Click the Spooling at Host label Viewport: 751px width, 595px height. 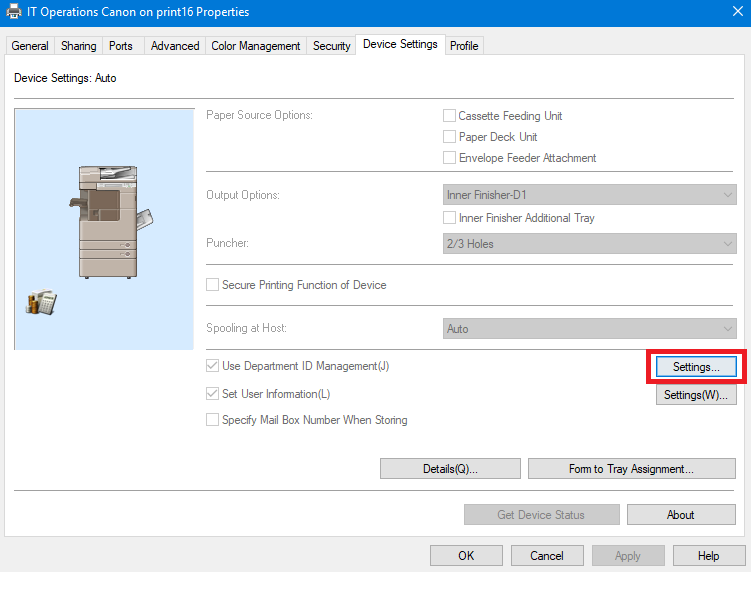point(246,328)
